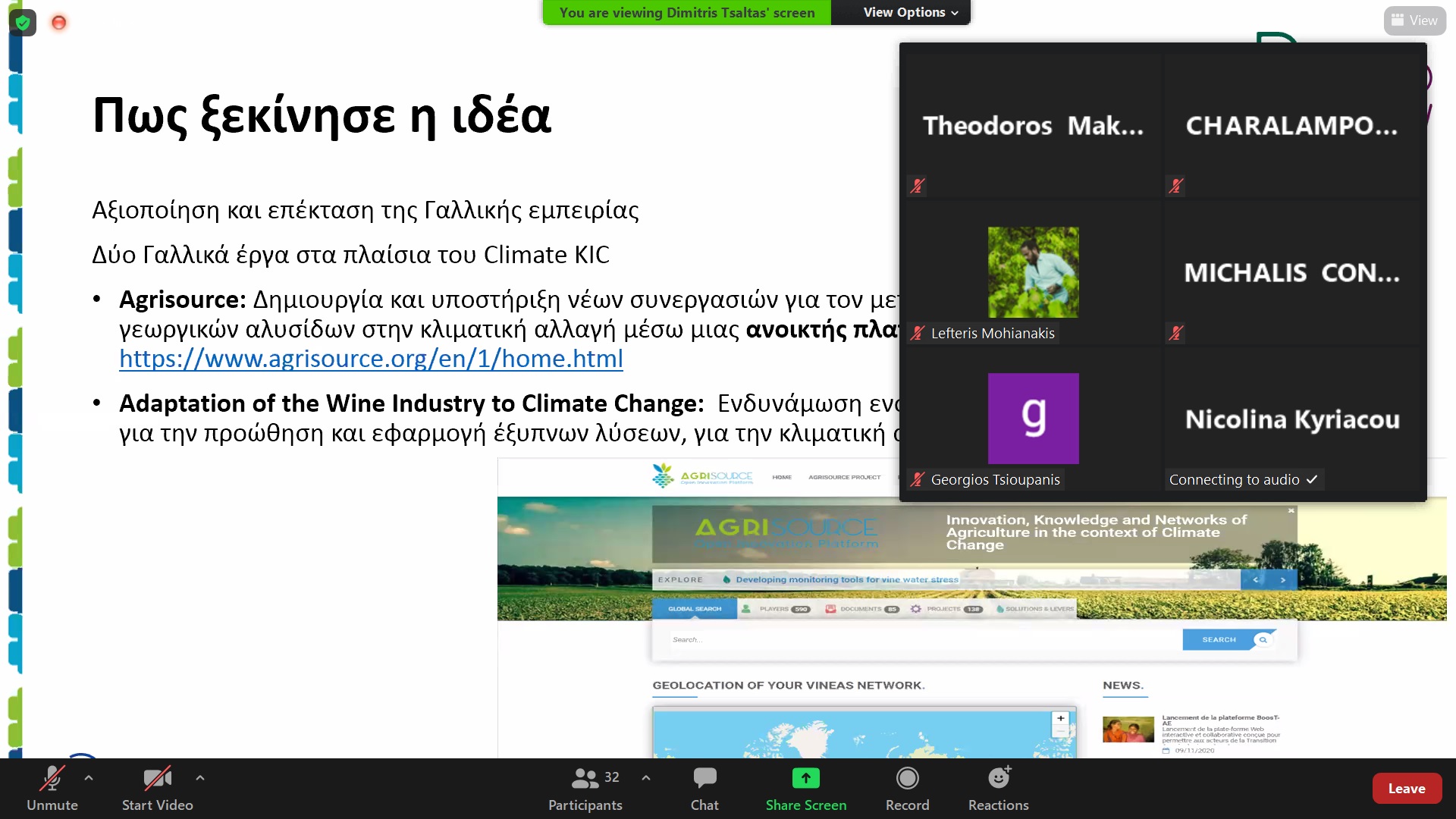Click the View layout button
This screenshot has width=1456, height=819.
click(x=1414, y=20)
